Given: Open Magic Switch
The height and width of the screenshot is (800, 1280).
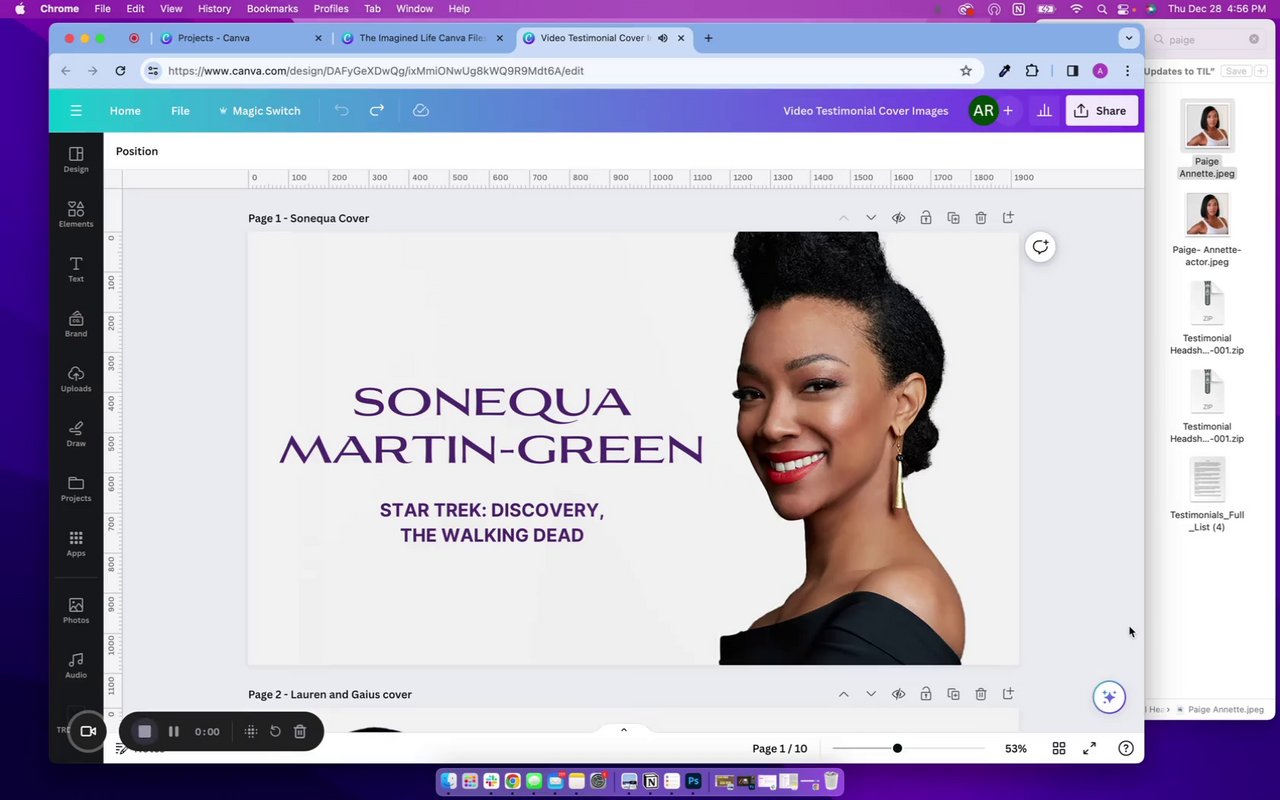Looking at the screenshot, I should pos(259,111).
